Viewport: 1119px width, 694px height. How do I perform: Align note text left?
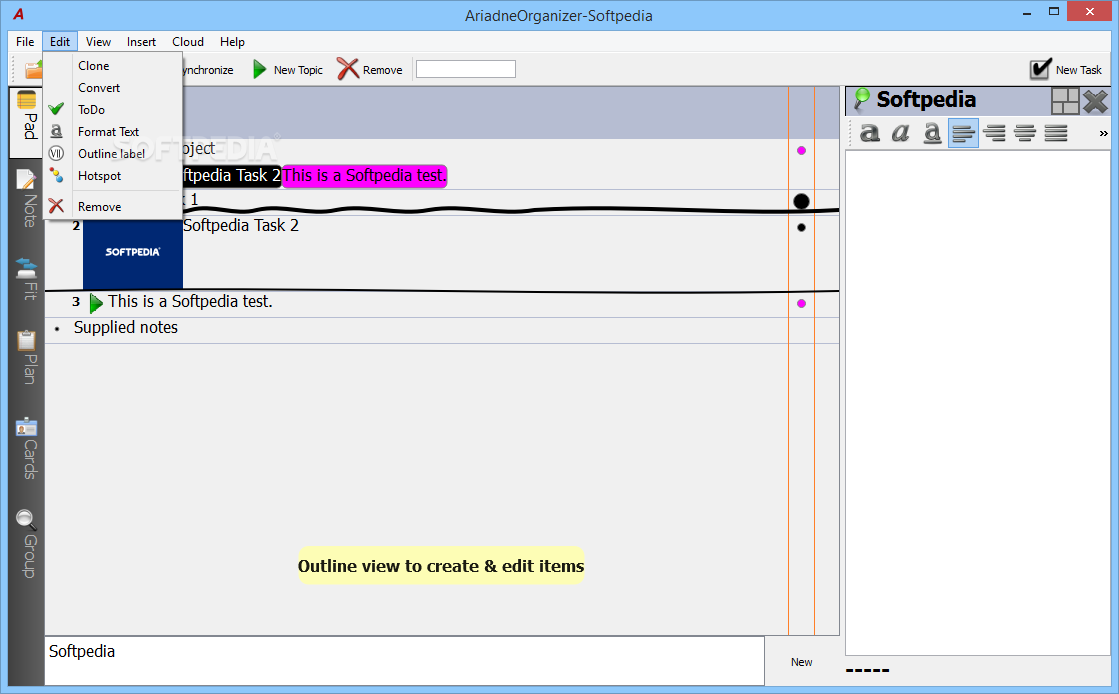click(x=963, y=133)
